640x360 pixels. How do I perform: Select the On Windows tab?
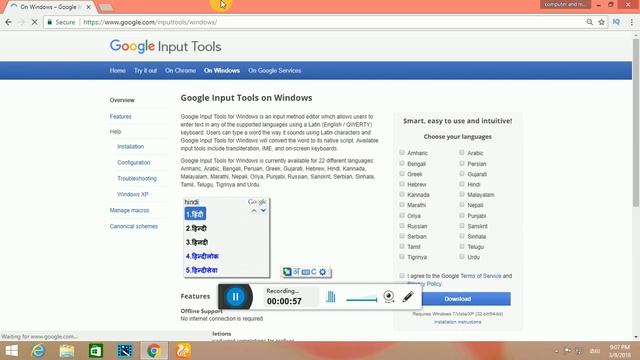pos(222,71)
